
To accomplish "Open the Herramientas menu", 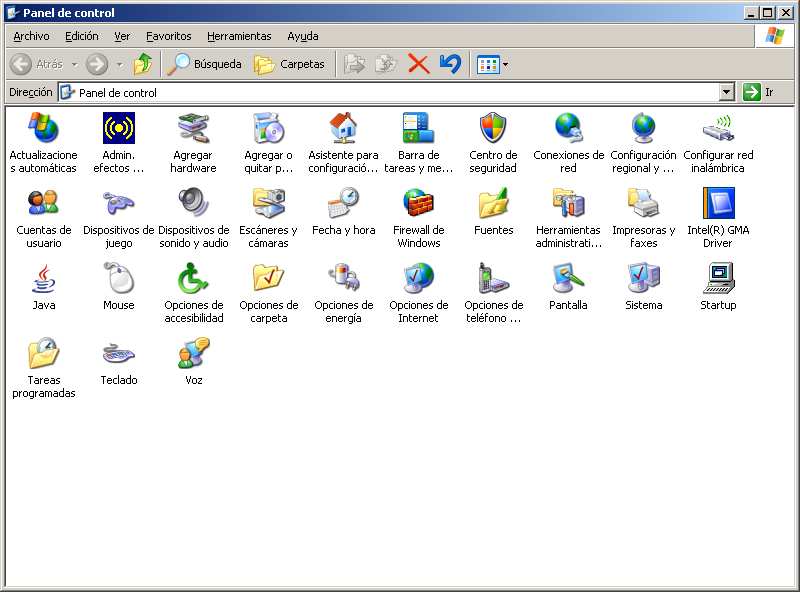I will pyautogui.click(x=239, y=36).
